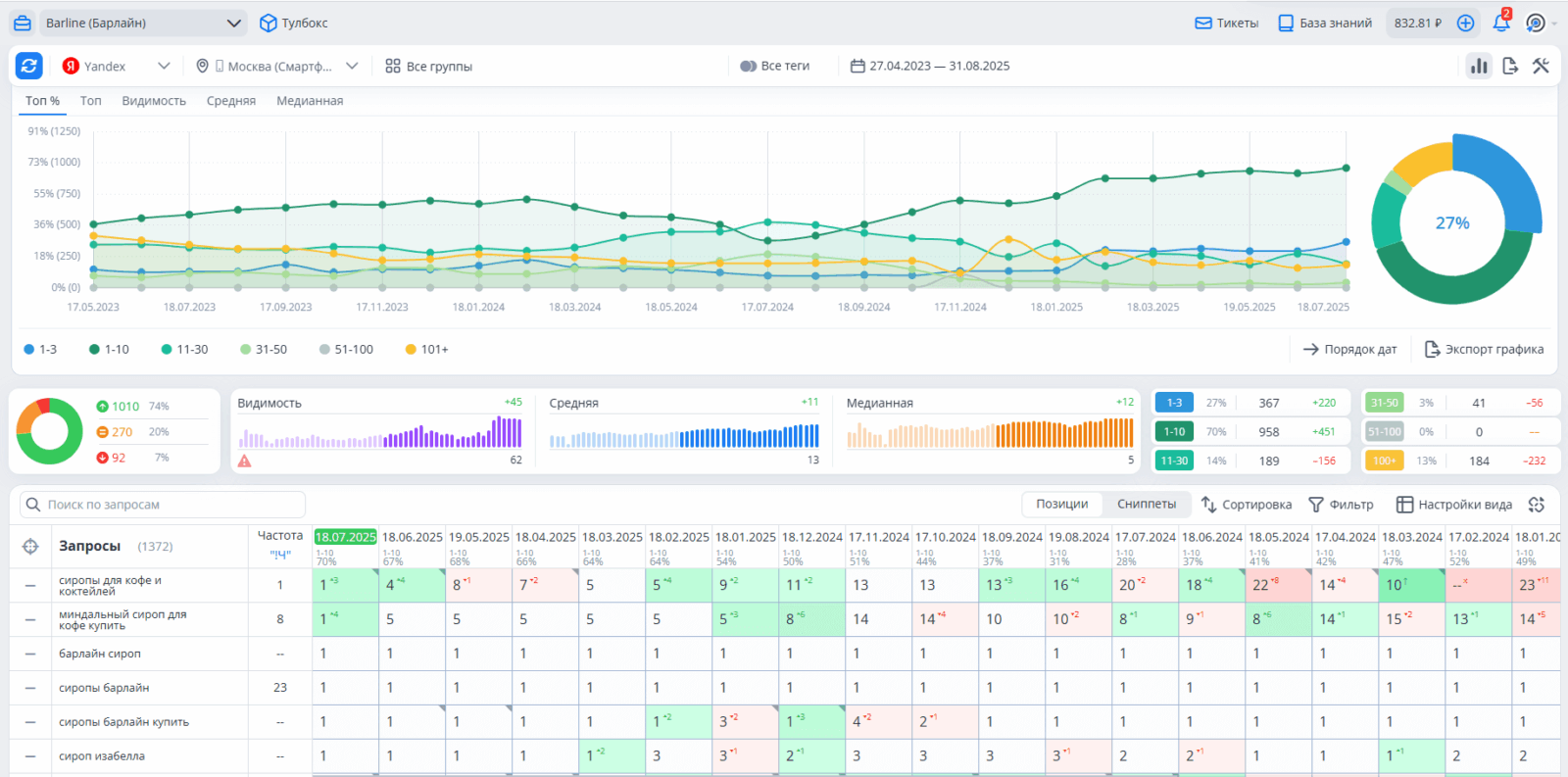Open the Фильтр options

pos(1342,505)
